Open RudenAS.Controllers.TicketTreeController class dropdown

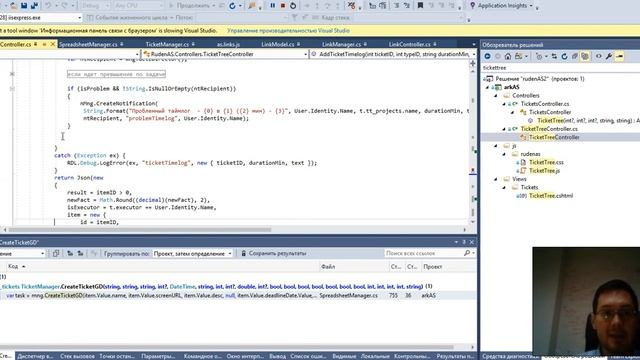(305, 54)
